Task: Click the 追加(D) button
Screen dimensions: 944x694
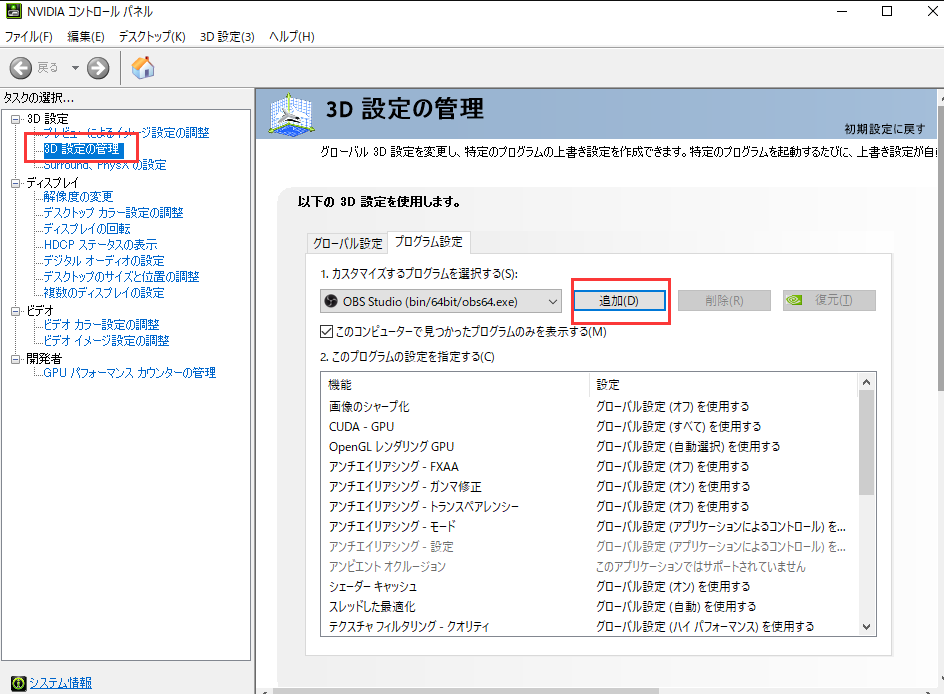Action: (619, 300)
